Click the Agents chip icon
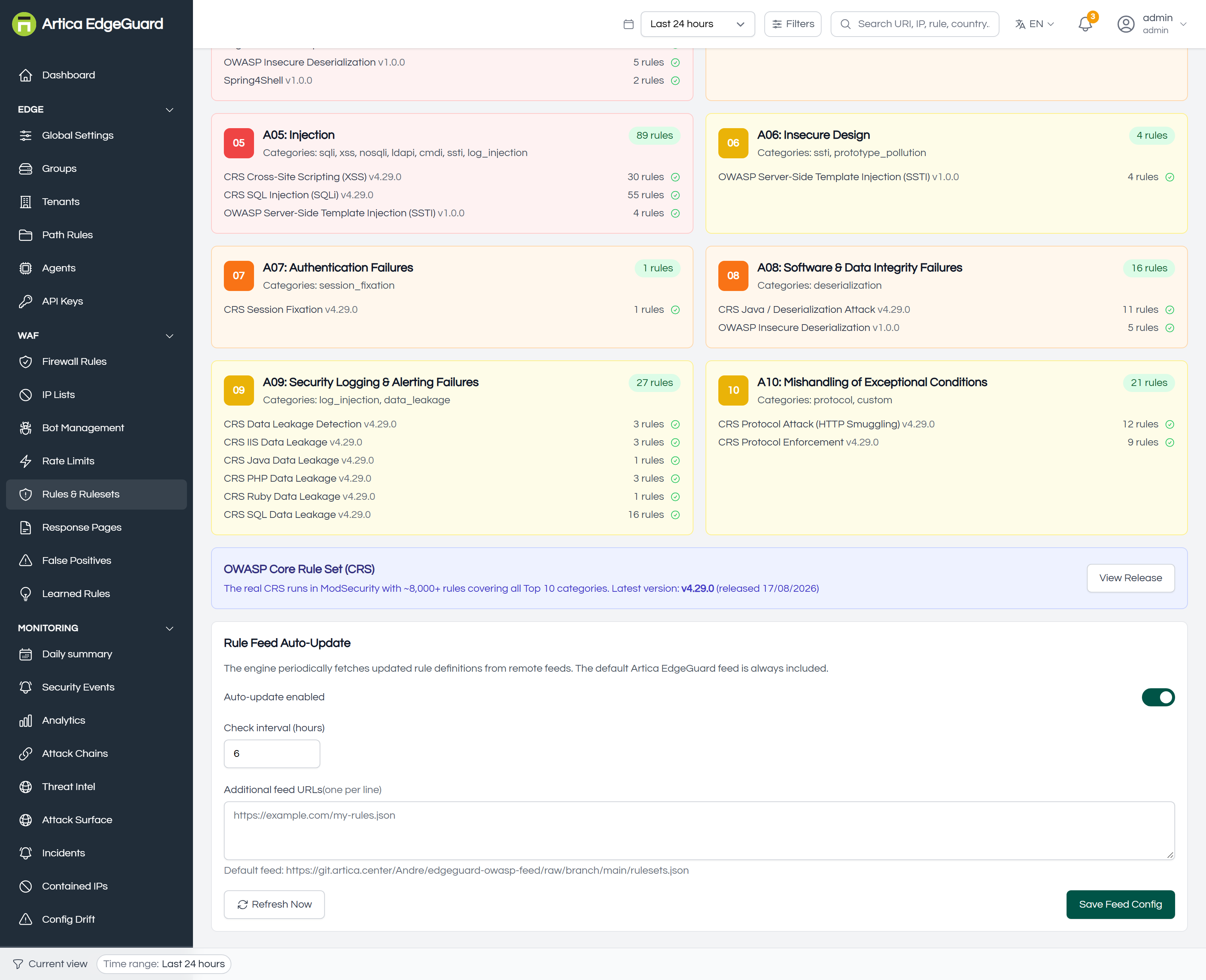 25,268
